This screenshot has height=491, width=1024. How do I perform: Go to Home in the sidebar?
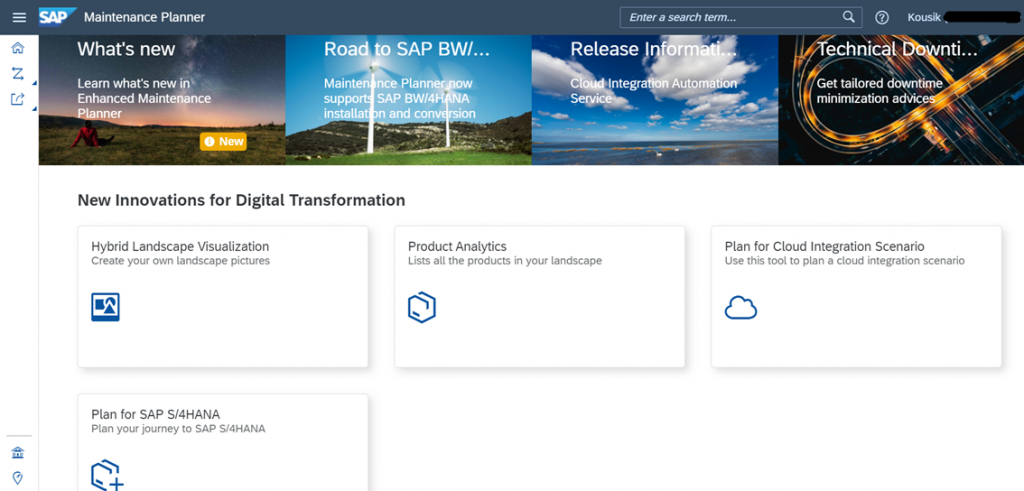click(x=18, y=48)
